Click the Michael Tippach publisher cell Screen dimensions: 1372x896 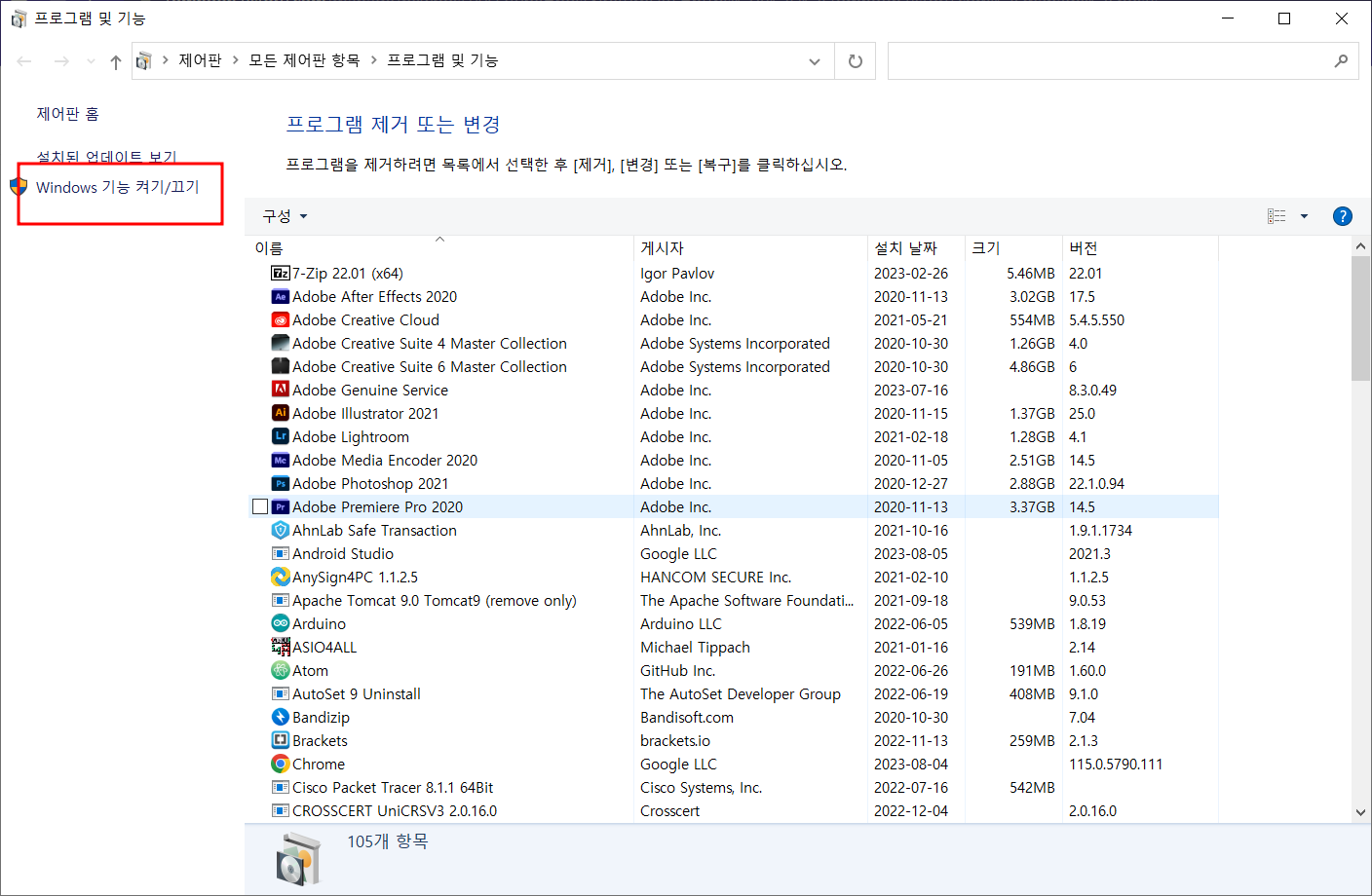pos(695,647)
